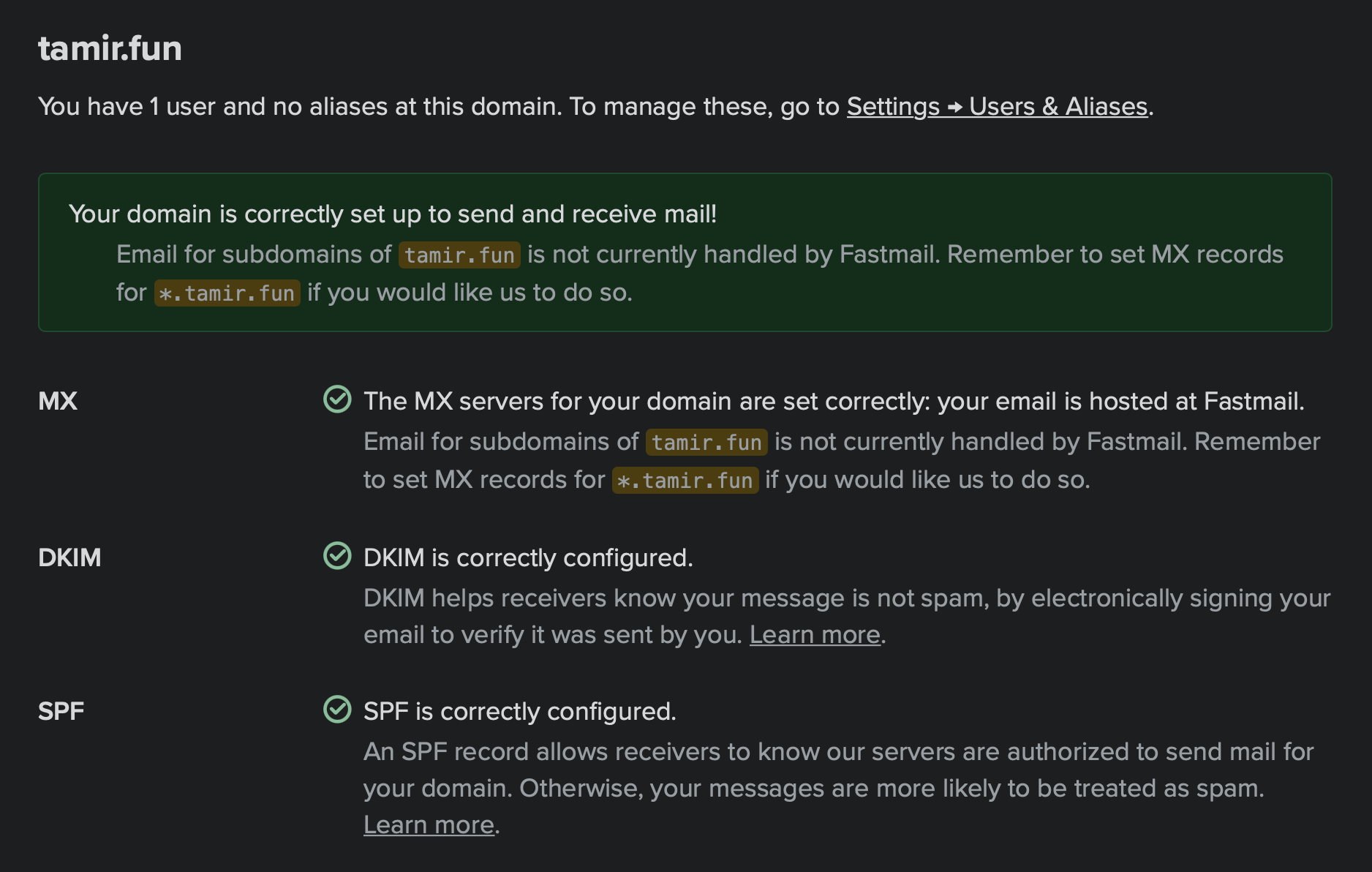Click the *.tamir.fun code tag in MX section
The height and width of the screenshot is (872, 1372).
(x=685, y=480)
